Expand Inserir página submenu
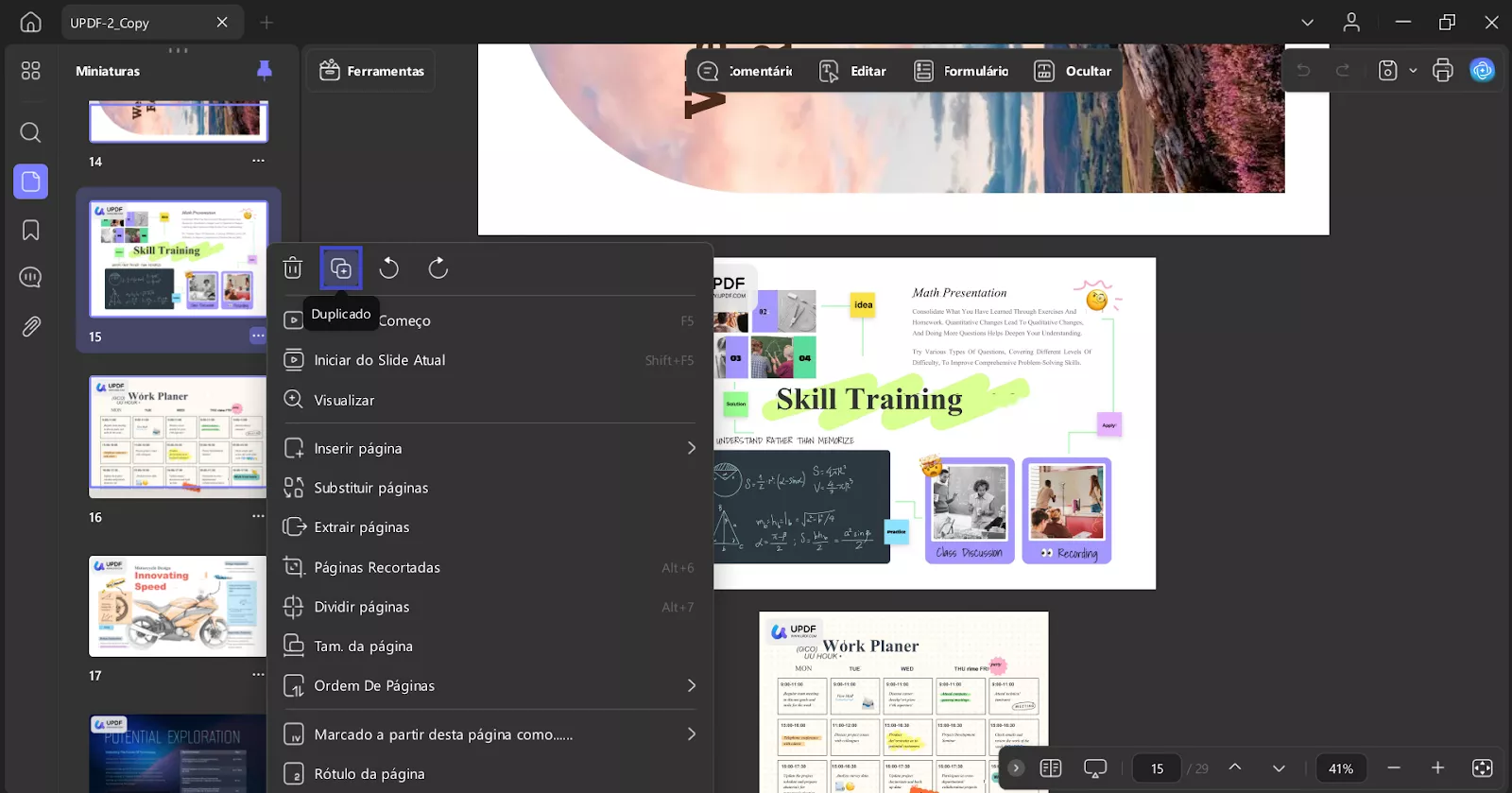 coord(490,448)
